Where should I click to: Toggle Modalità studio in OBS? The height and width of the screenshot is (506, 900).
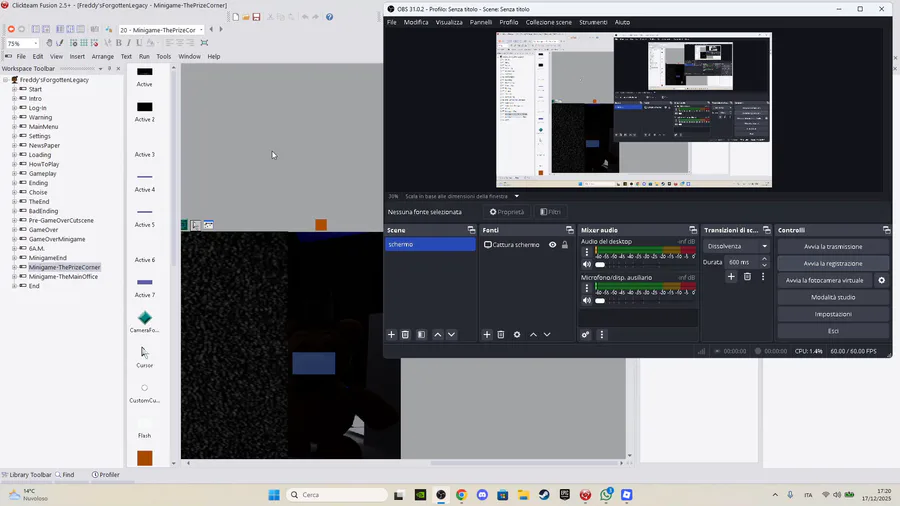833,297
